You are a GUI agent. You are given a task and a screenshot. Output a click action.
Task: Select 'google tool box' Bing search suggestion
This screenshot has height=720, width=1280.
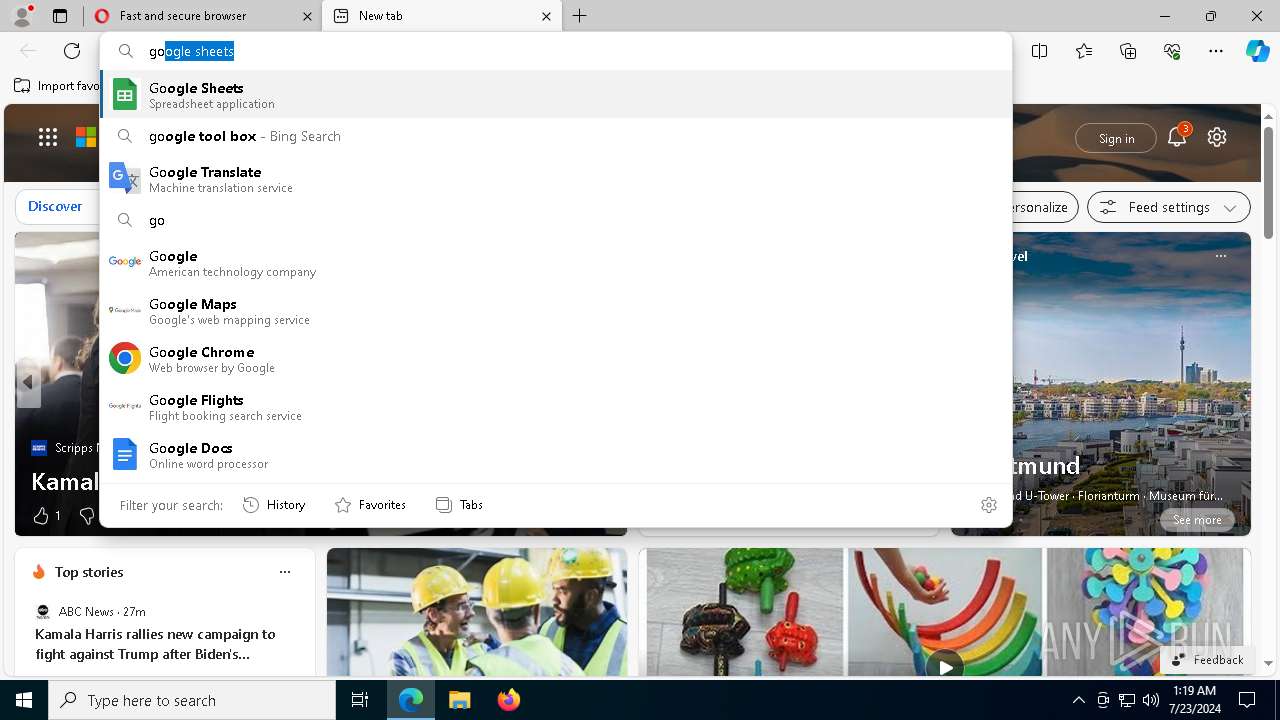click(x=556, y=136)
